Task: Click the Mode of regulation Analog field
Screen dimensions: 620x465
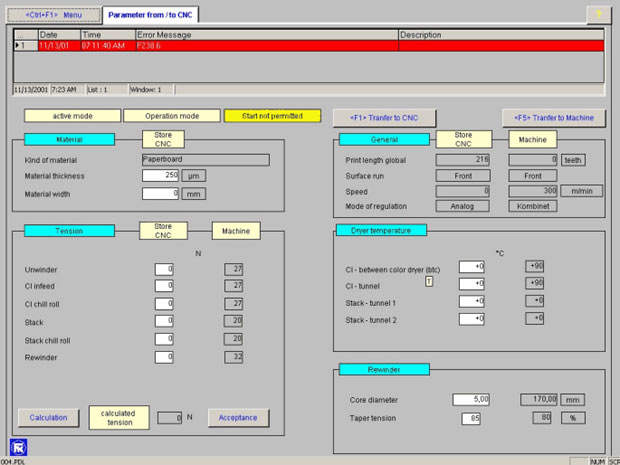Action: point(462,206)
